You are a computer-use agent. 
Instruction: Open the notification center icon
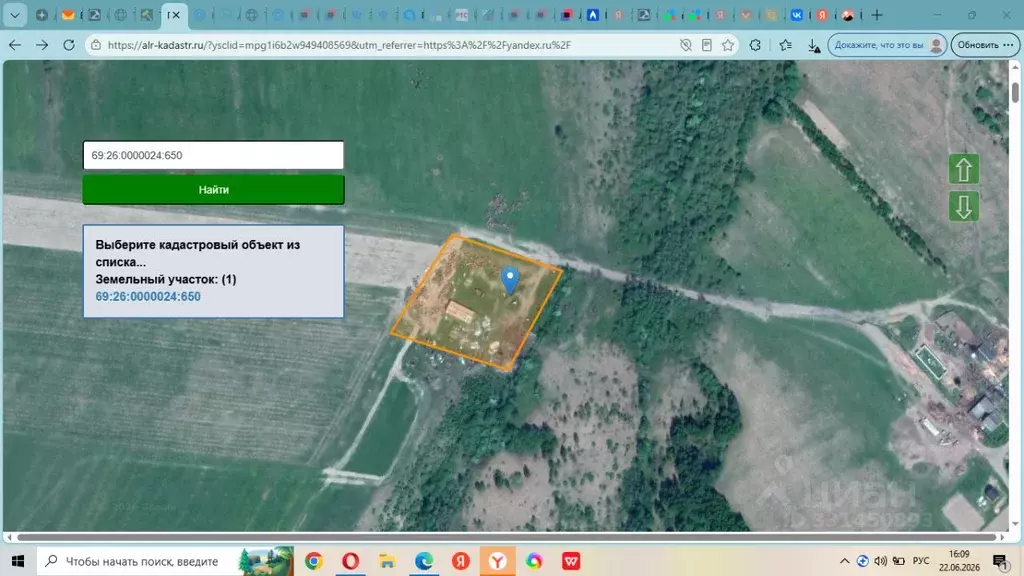tap(1000, 561)
